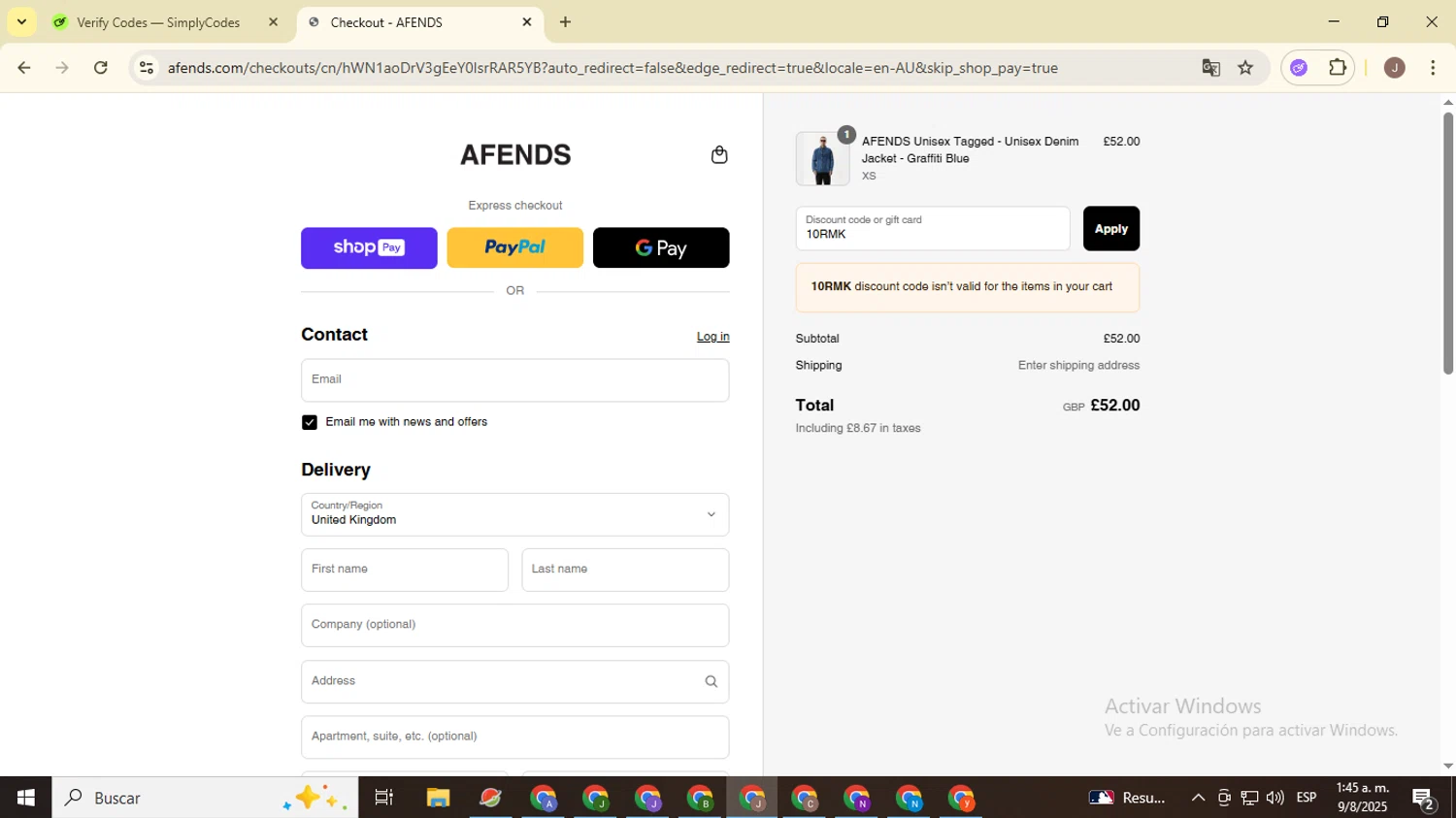Click the browser address bar URL
This screenshot has height=818, width=1456.
[x=612, y=68]
